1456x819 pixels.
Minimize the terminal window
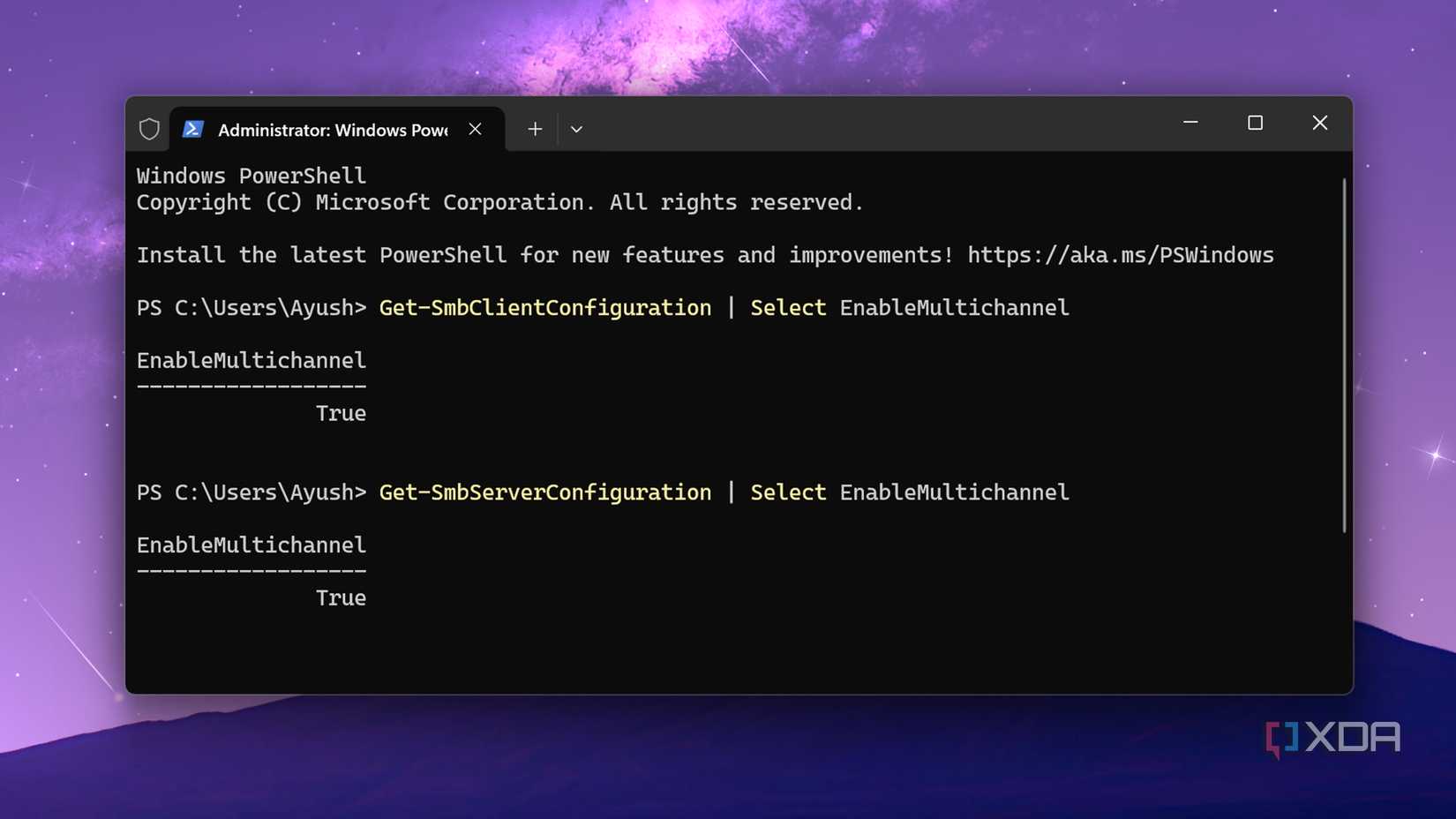(x=1190, y=123)
